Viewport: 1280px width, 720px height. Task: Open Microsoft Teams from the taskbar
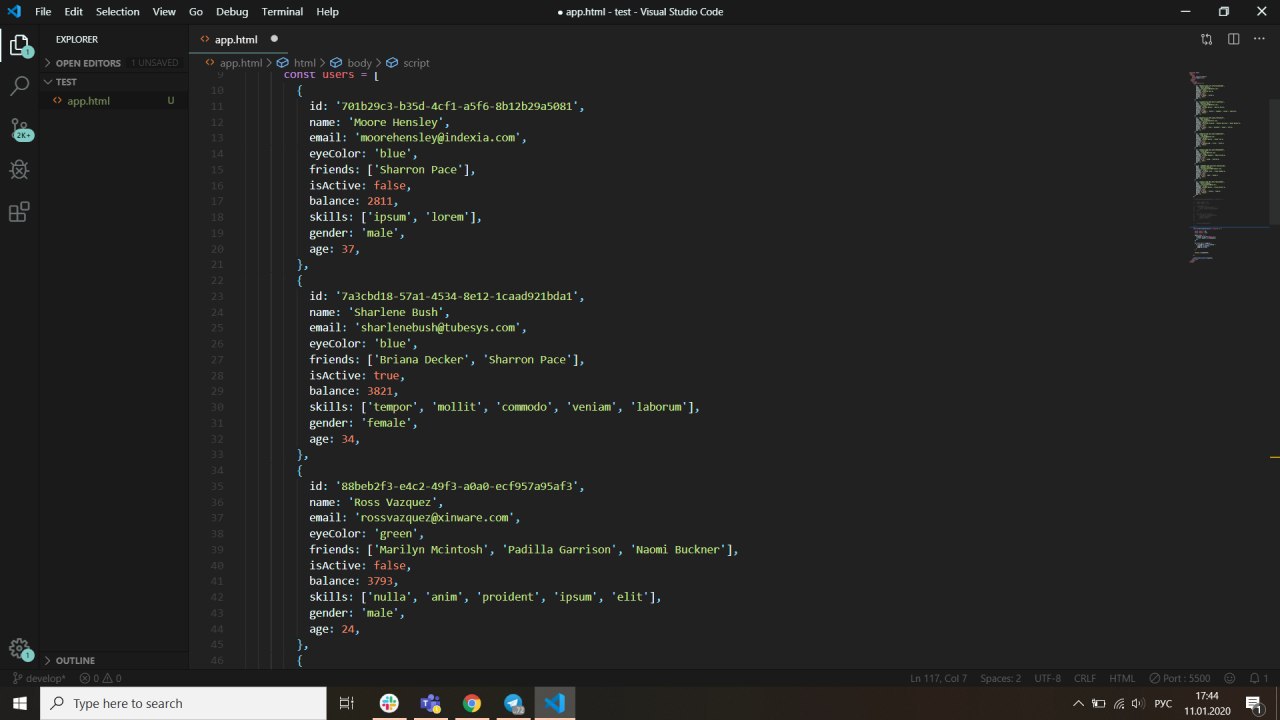[x=430, y=703]
